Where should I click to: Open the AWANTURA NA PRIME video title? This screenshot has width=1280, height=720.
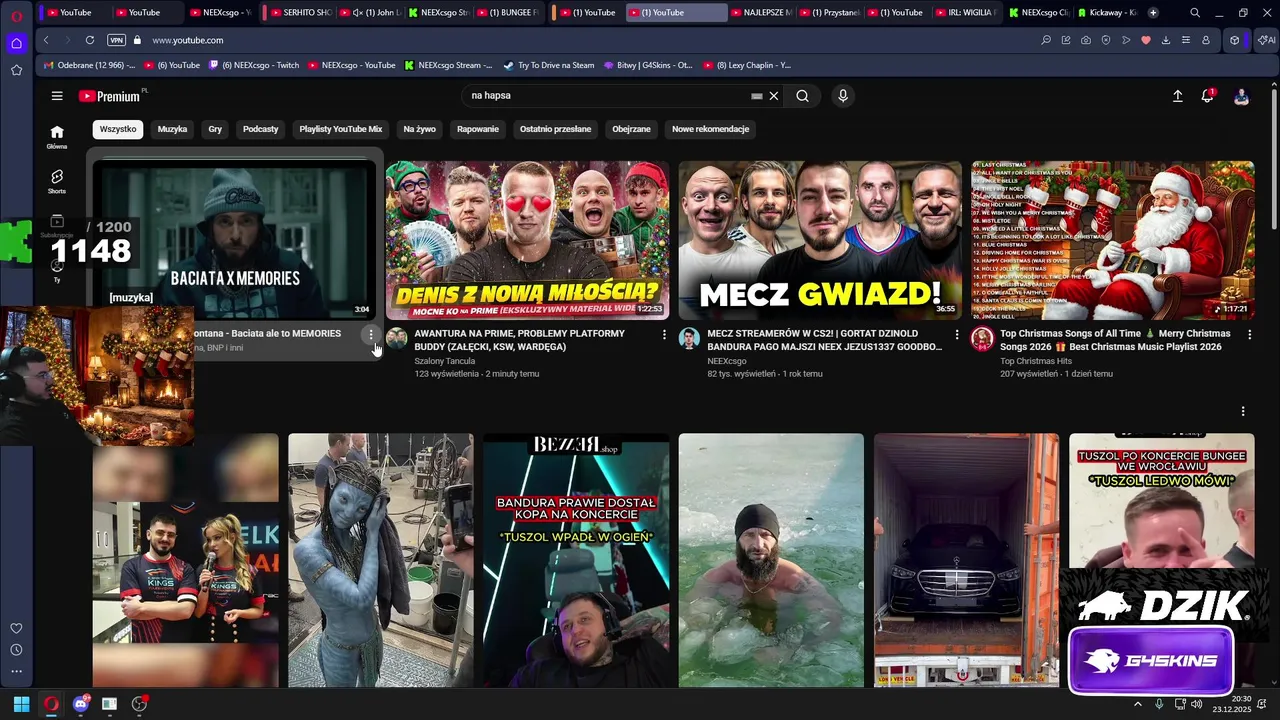(x=519, y=340)
